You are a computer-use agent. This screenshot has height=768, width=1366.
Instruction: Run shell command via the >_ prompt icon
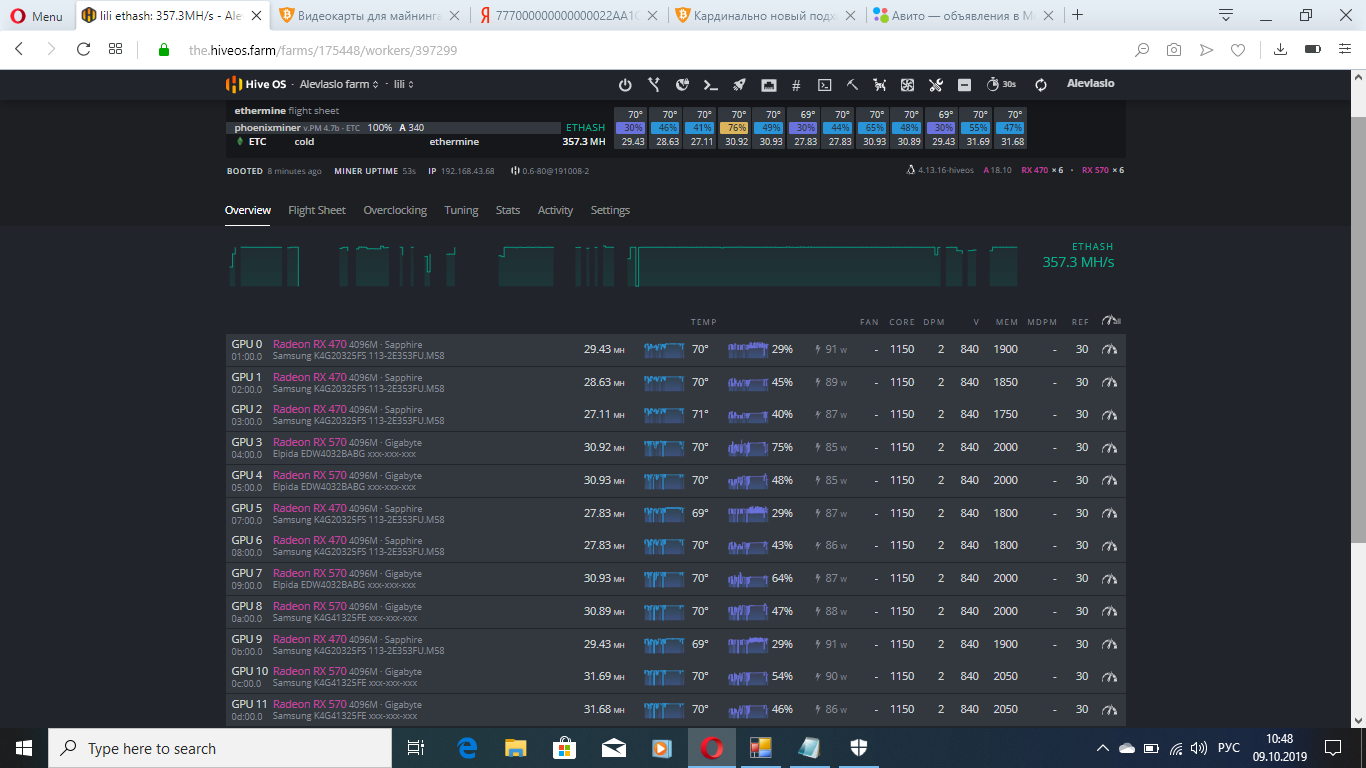coord(711,85)
